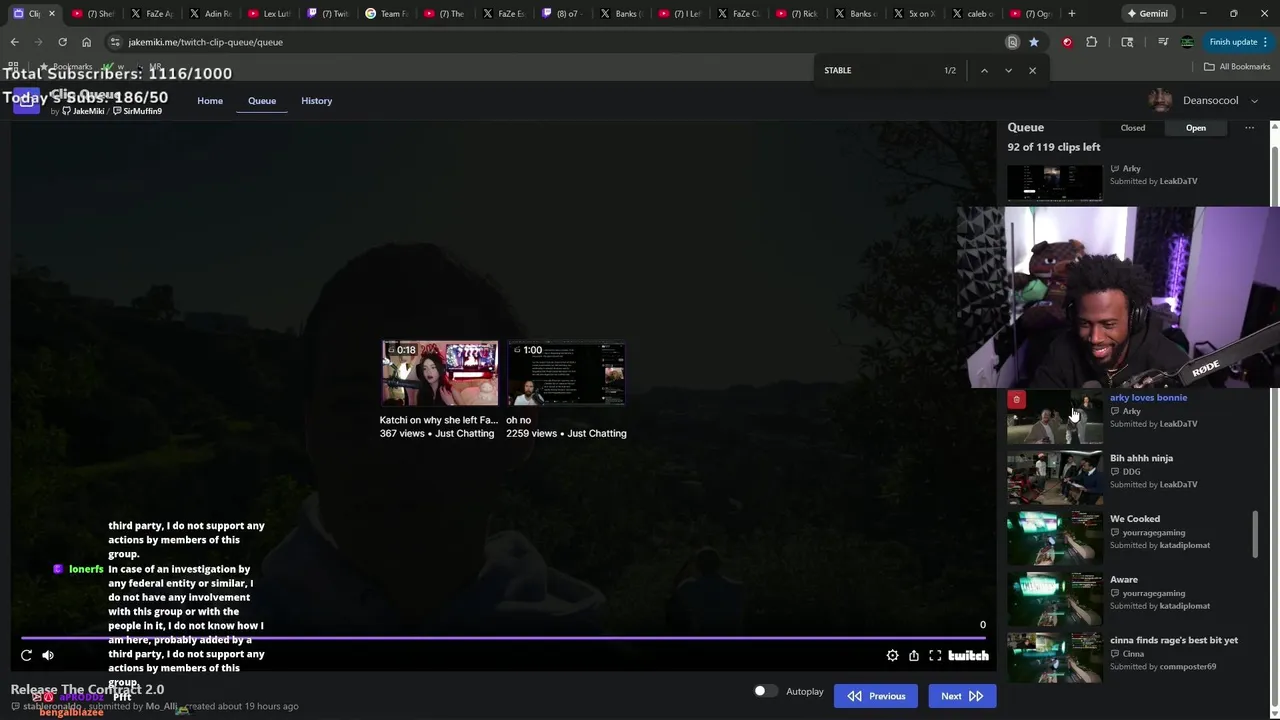The height and width of the screenshot is (720, 1280).
Task: Open the All Bookmarks folder
Action: [1237, 67]
